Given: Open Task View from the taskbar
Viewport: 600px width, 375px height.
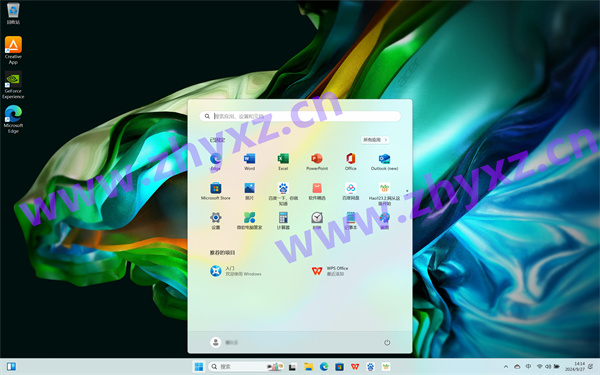Looking at the screenshot, I should (292, 367).
